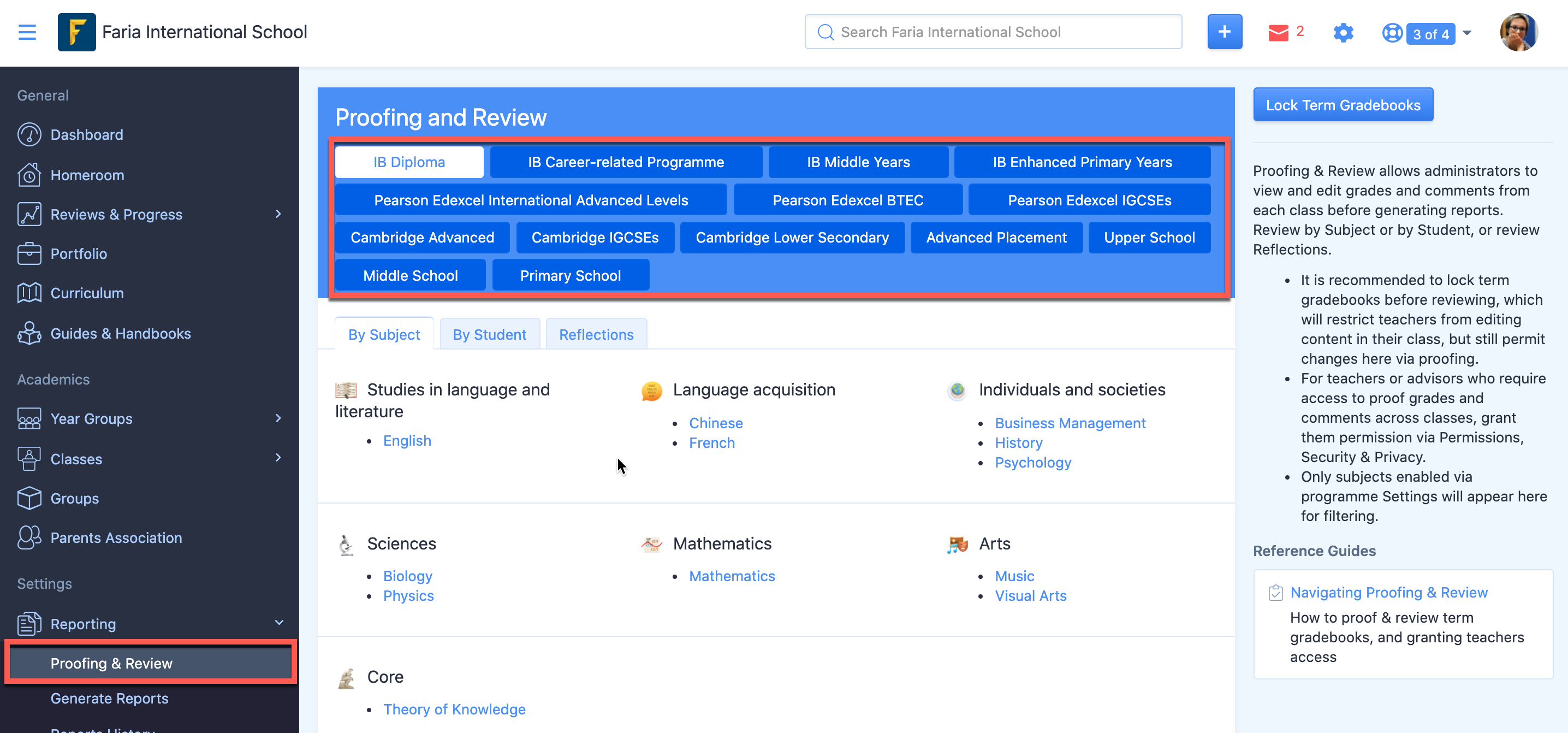The image size is (1568, 733).
Task: Open the settings gear icon
Action: click(x=1343, y=33)
